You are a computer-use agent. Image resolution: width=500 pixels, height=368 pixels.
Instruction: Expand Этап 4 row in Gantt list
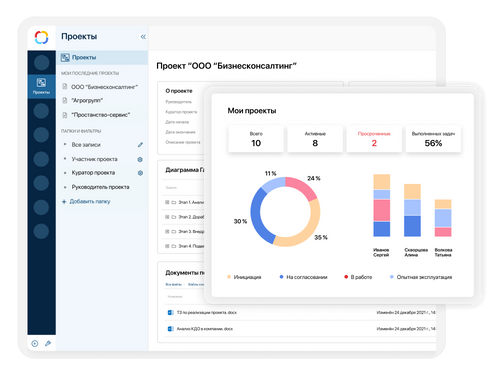click(167, 246)
